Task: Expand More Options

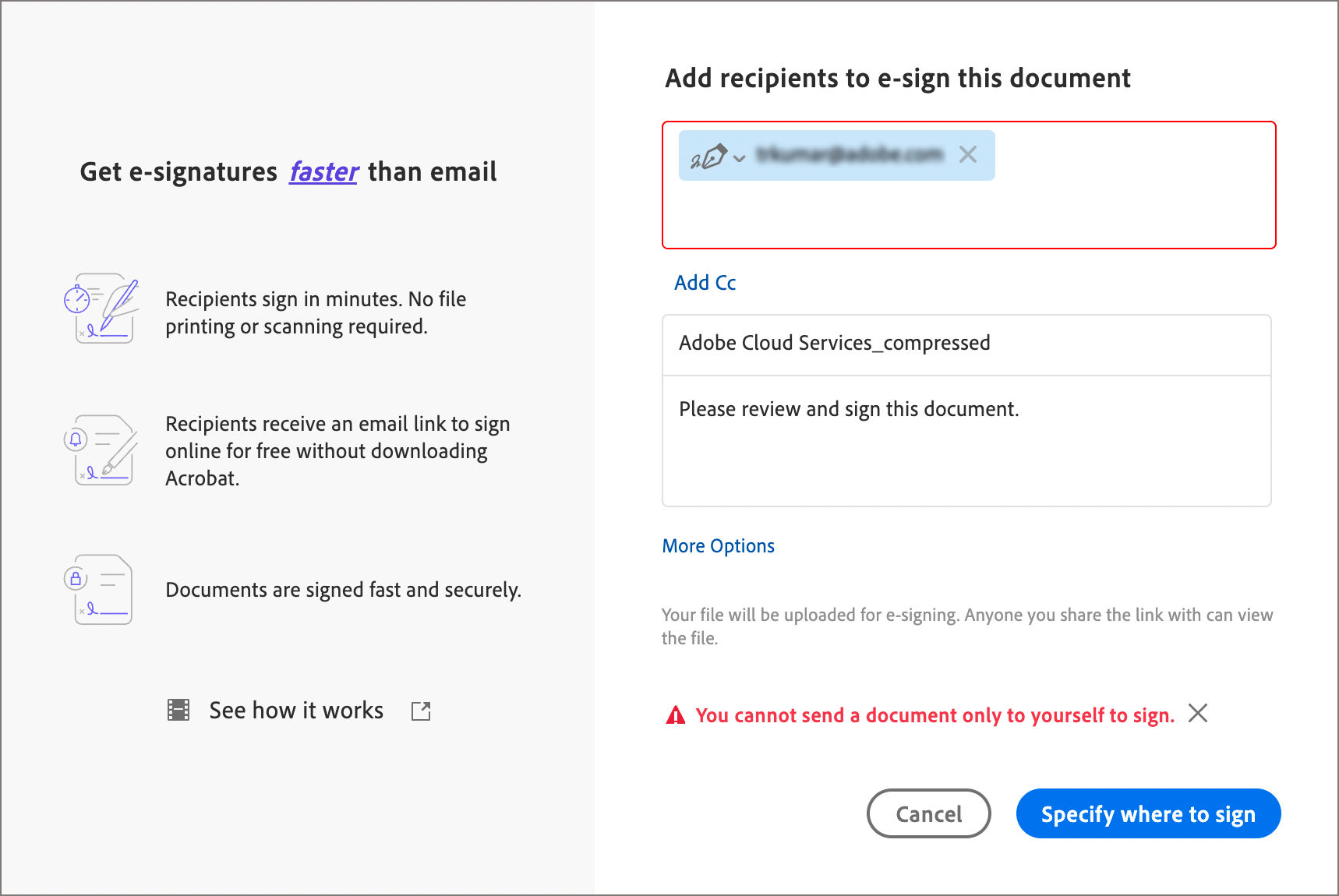Action: pyautogui.click(x=717, y=545)
